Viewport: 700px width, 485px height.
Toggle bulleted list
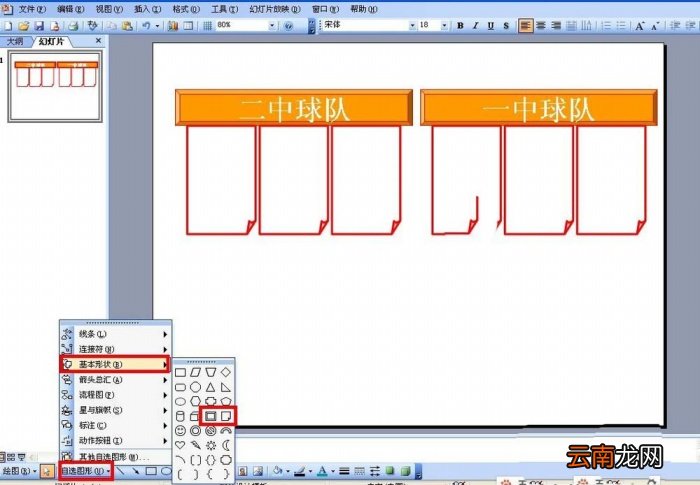[621, 26]
